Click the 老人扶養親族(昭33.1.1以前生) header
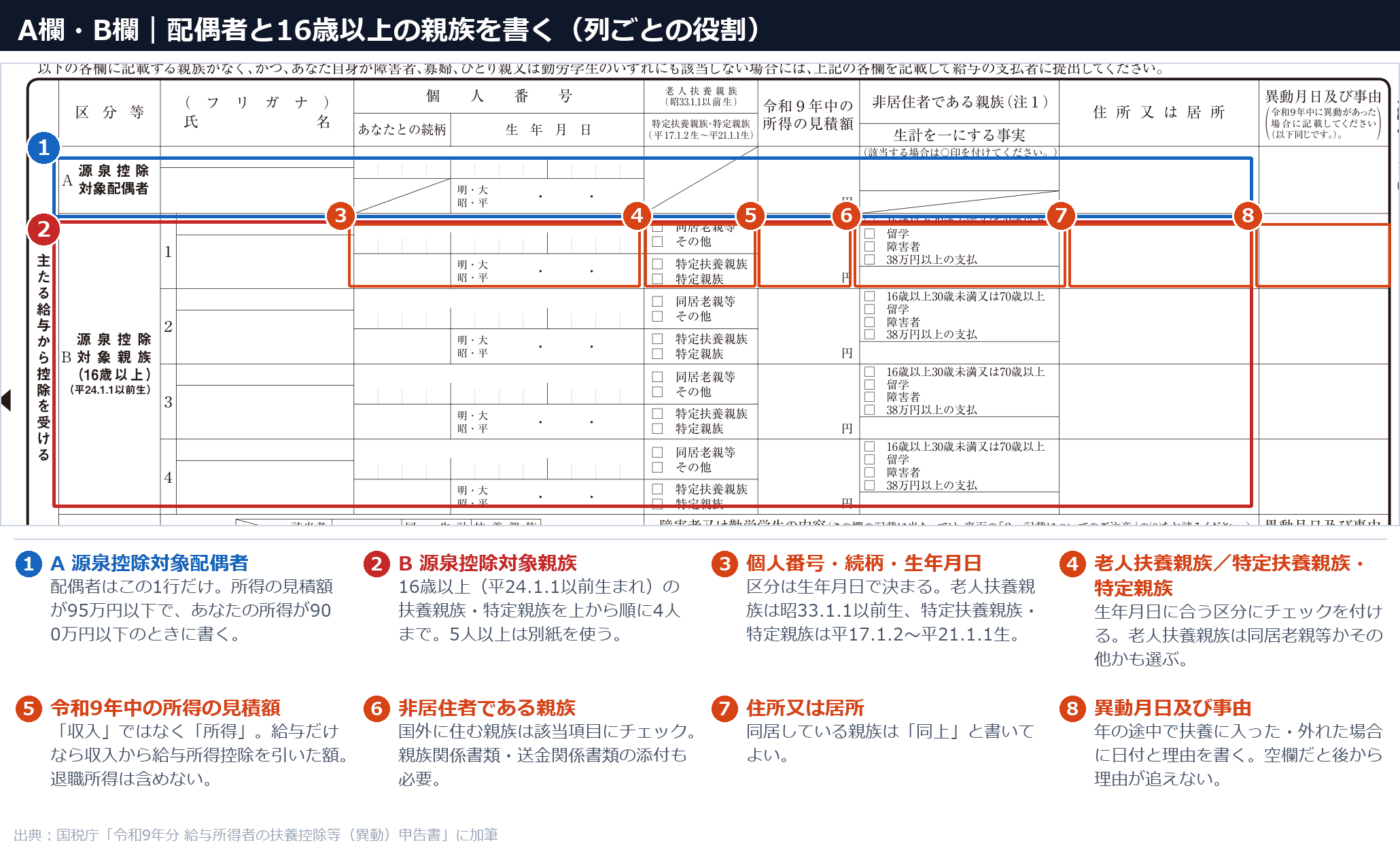This screenshot has width=1400, height=852. pyautogui.click(x=701, y=97)
